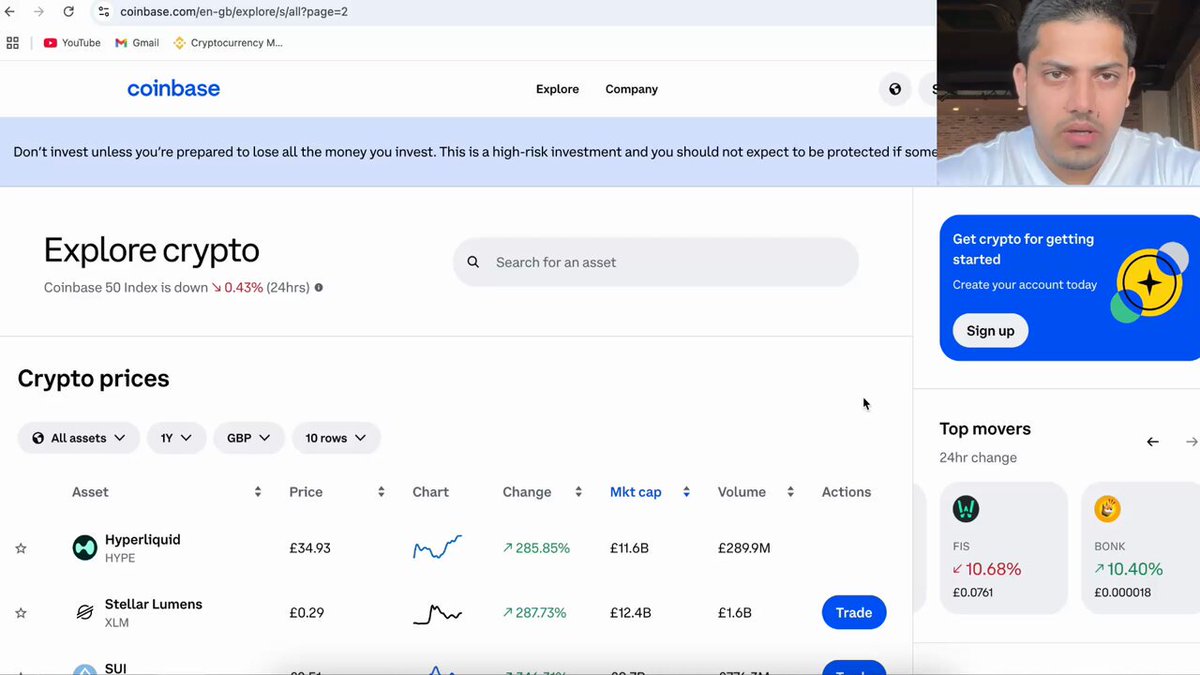Sort by the Volume column arrows
The image size is (1200, 675).
coord(790,492)
